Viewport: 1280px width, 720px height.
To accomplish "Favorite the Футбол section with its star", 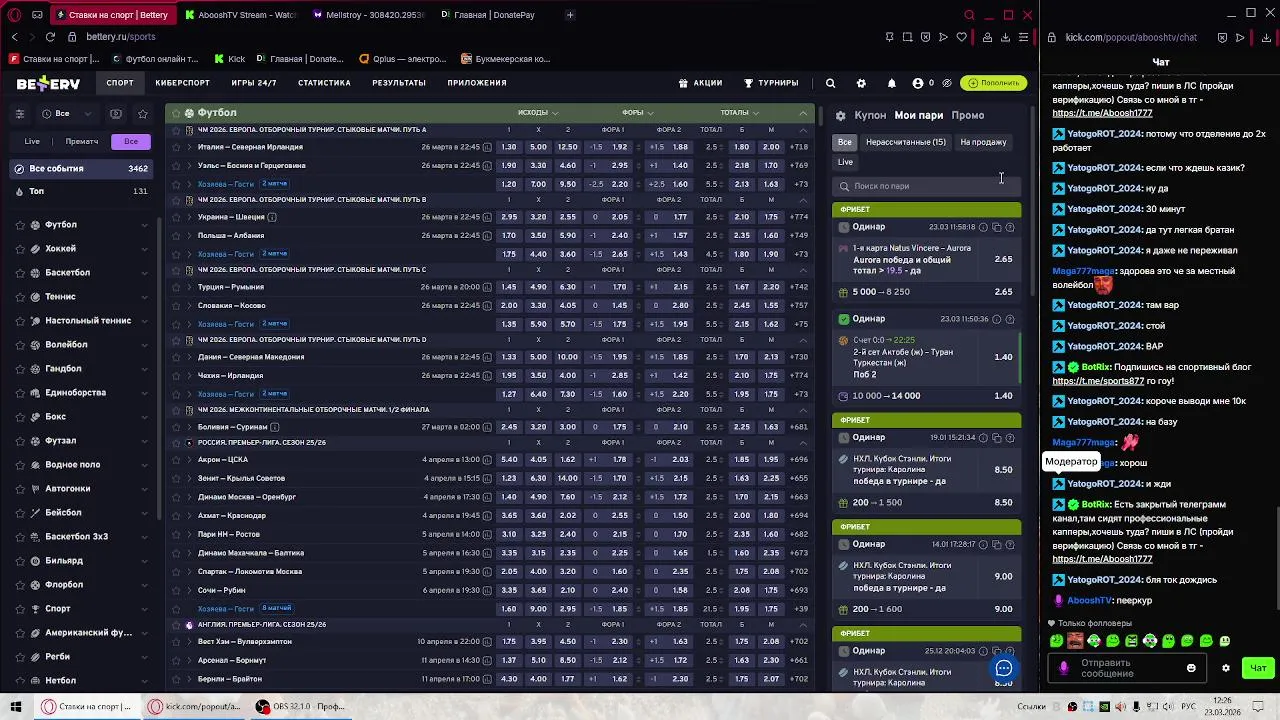I will pos(176,113).
